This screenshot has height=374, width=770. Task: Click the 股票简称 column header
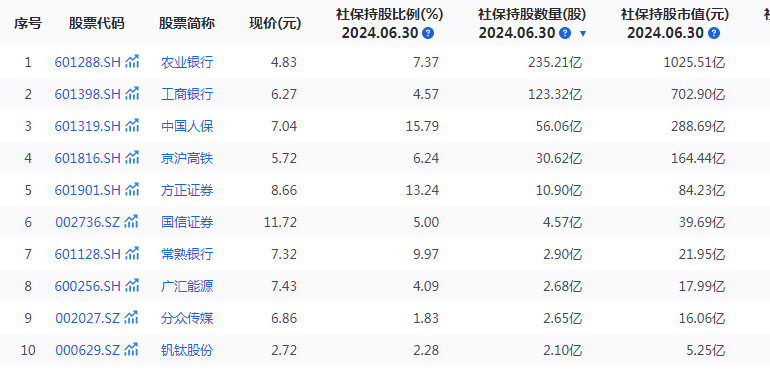coord(187,24)
